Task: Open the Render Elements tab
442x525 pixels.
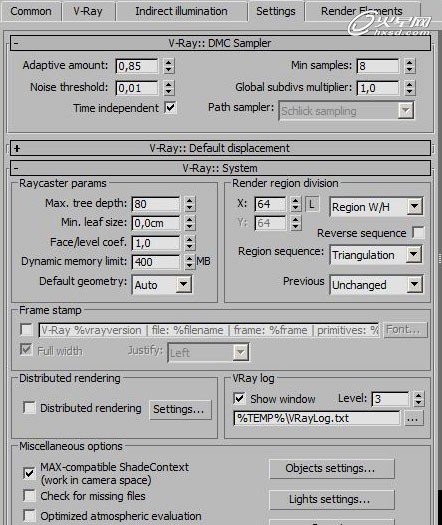Action: click(362, 11)
